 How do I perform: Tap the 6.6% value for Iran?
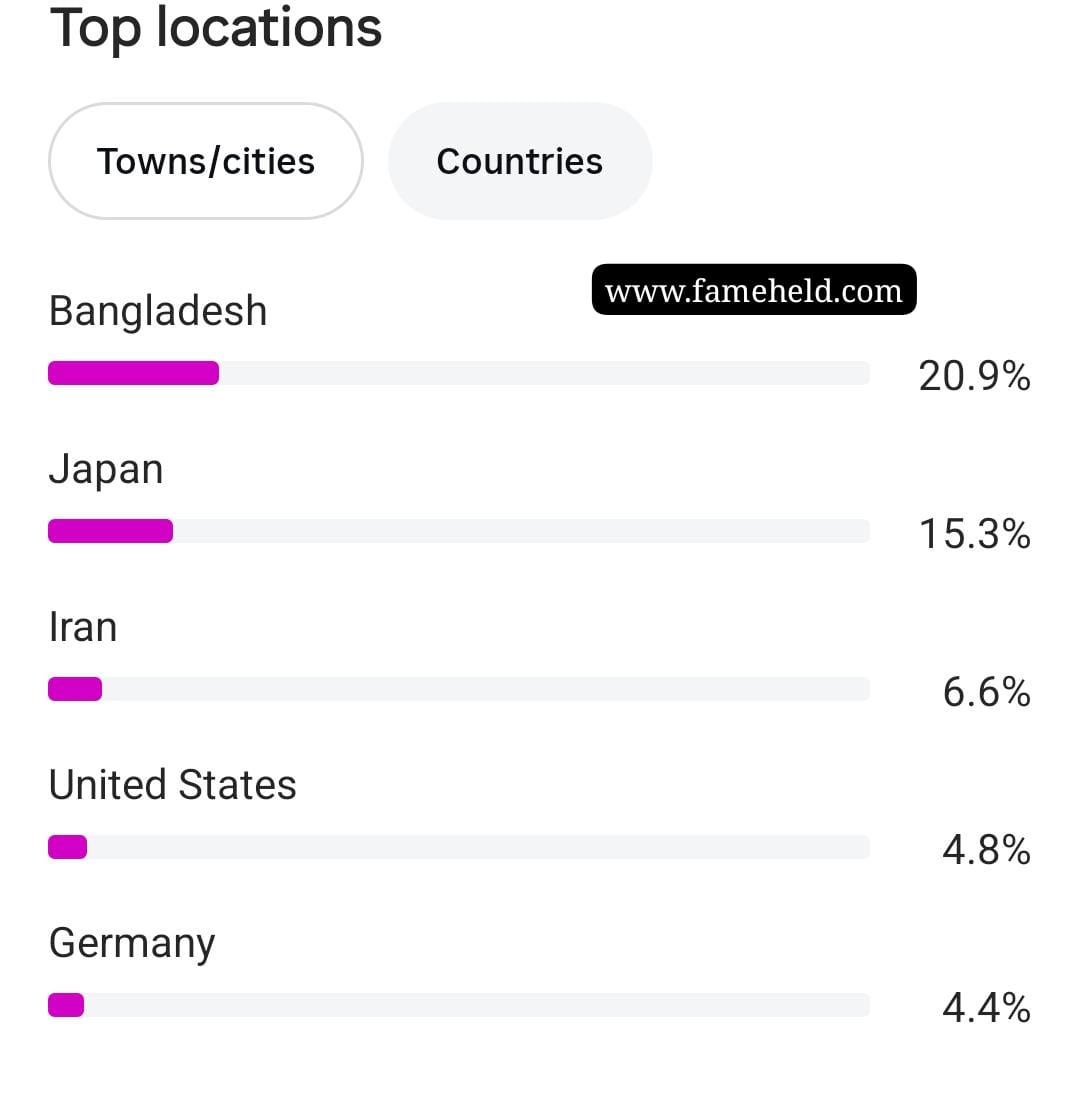pos(986,692)
